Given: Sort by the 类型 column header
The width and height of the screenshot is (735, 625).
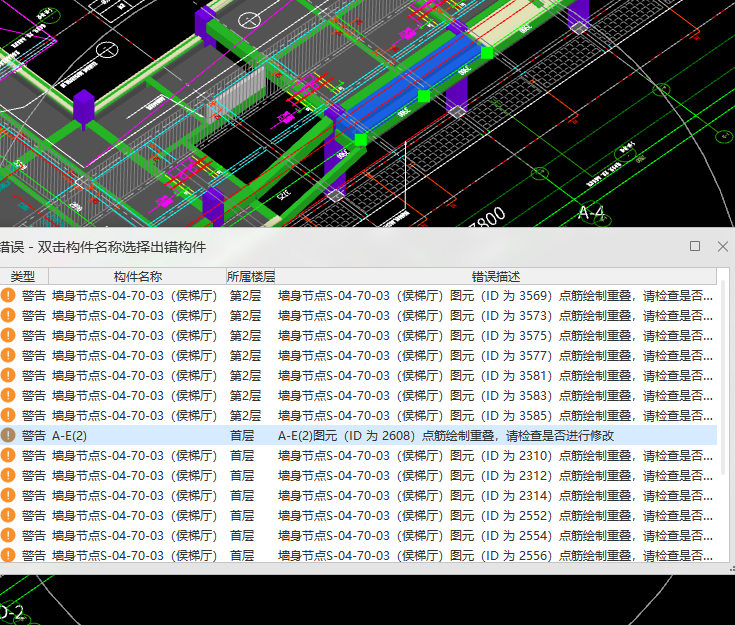Looking at the screenshot, I should click(x=23, y=276).
